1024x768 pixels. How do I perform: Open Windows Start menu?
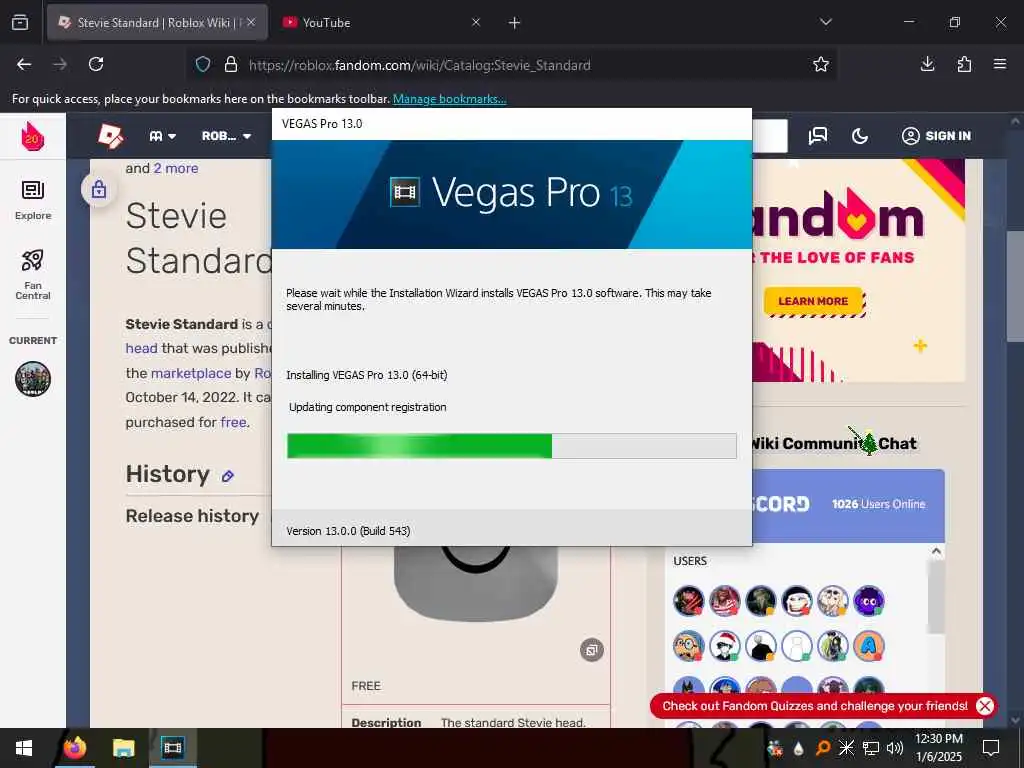pos(24,748)
